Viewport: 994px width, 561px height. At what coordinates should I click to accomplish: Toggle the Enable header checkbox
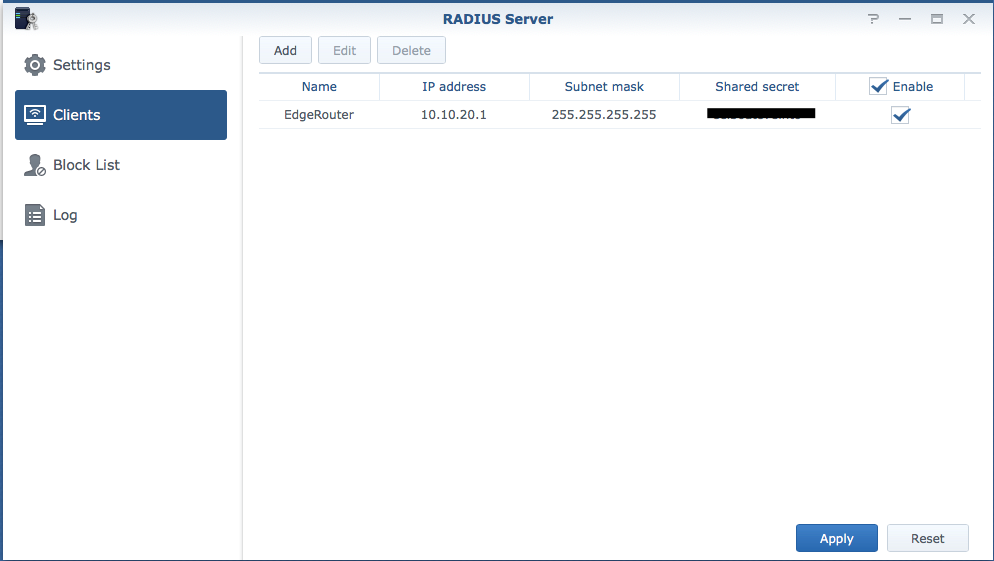click(x=879, y=87)
